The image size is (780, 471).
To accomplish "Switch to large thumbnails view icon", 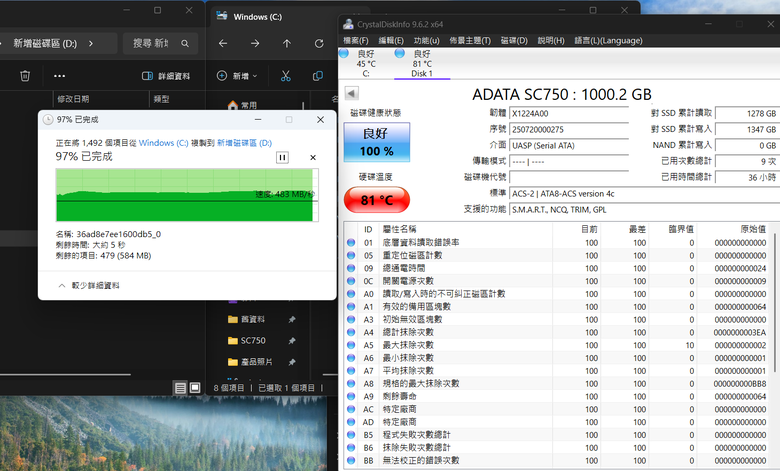I will point(195,387).
